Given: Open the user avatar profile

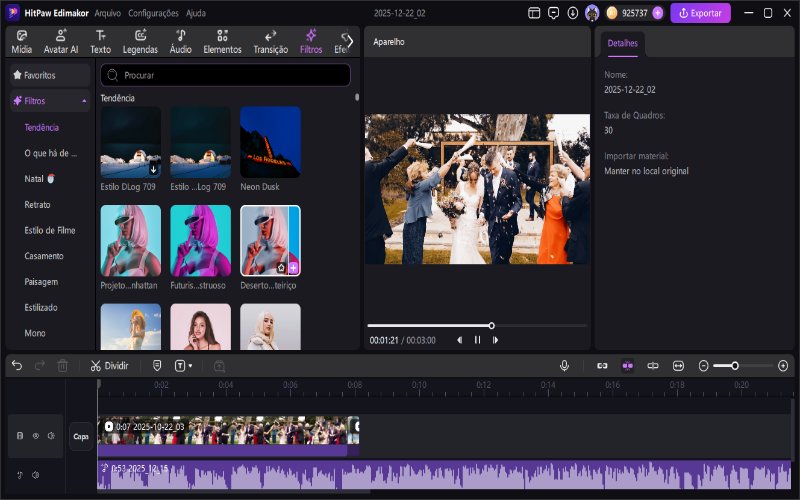Looking at the screenshot, I should pos(592,13).
